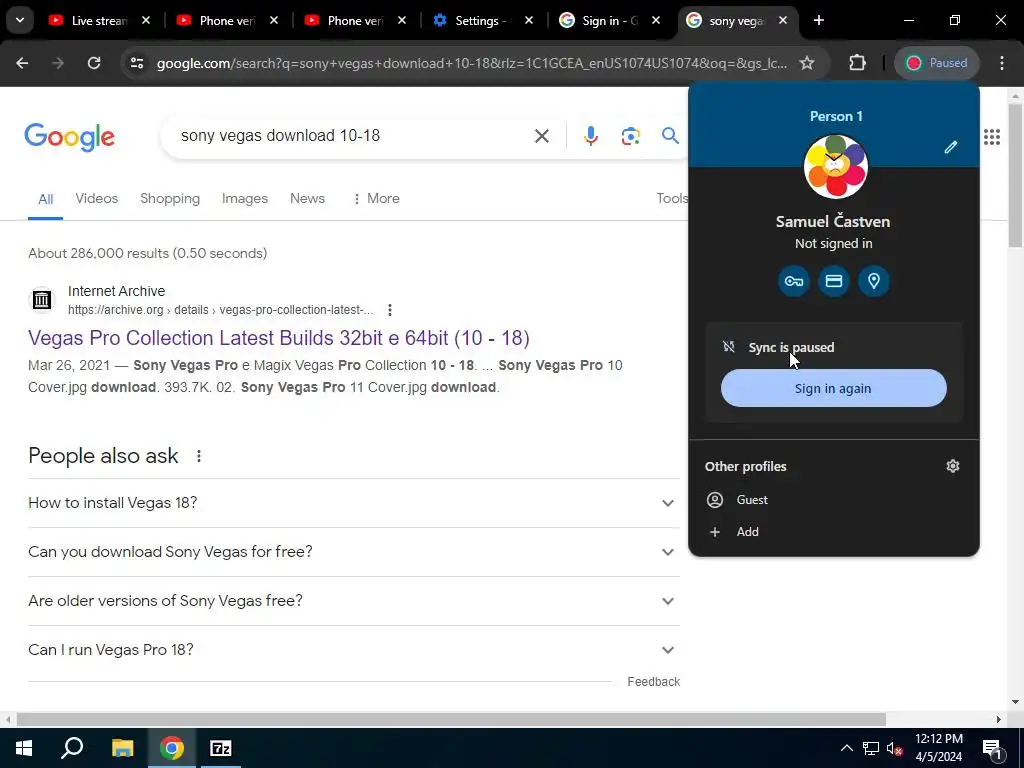
Task: Edit profile name with pencil icon
Action: tap(951, 147)
